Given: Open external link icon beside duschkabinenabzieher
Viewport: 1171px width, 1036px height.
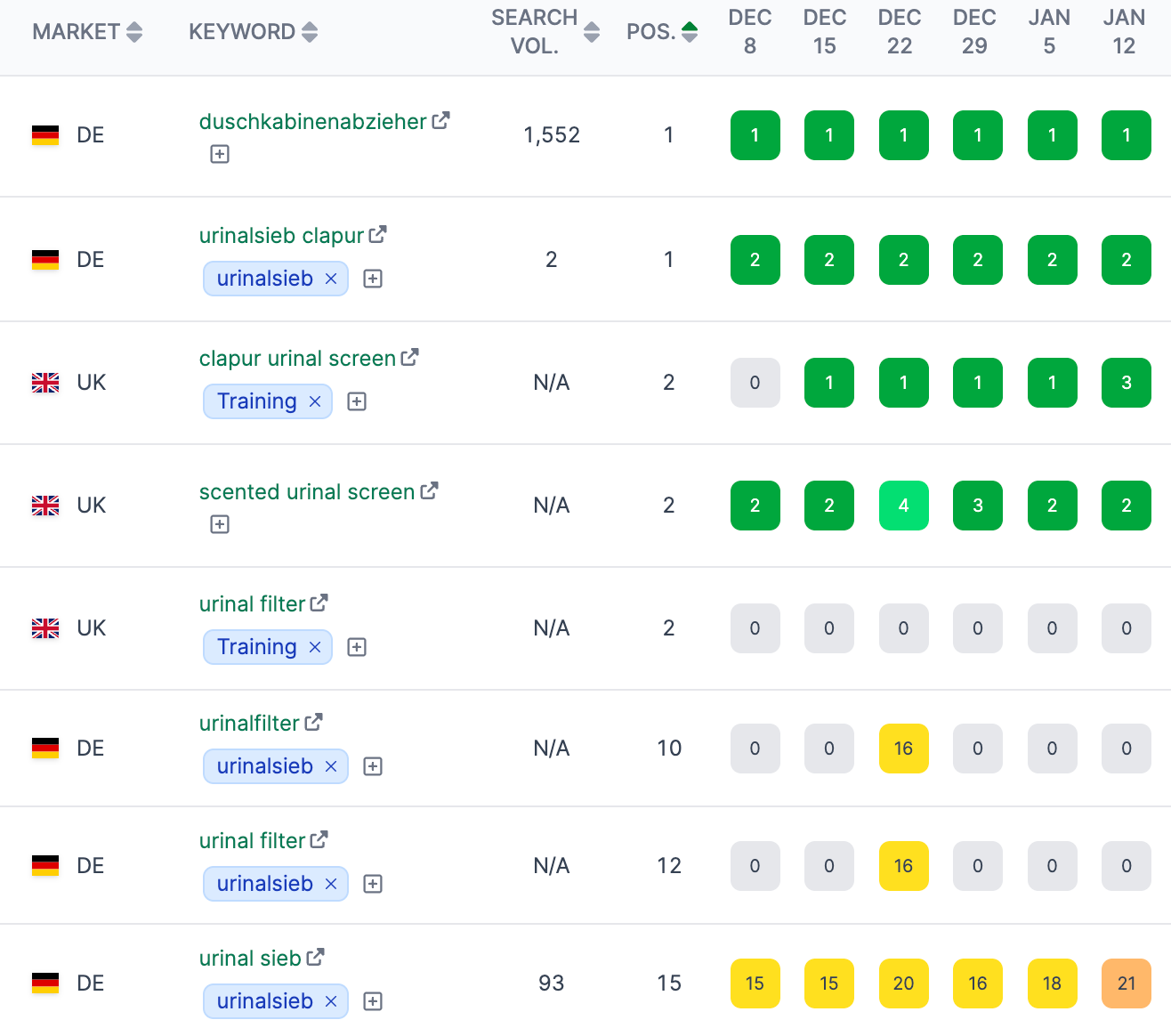Looking at the screenshot, I should click(441, 120).
